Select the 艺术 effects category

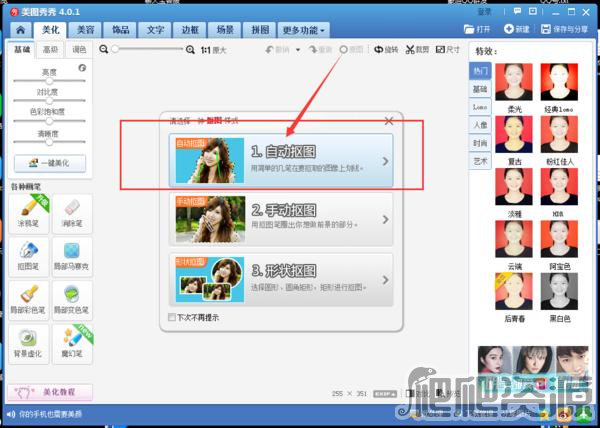(x=480, y=161)
